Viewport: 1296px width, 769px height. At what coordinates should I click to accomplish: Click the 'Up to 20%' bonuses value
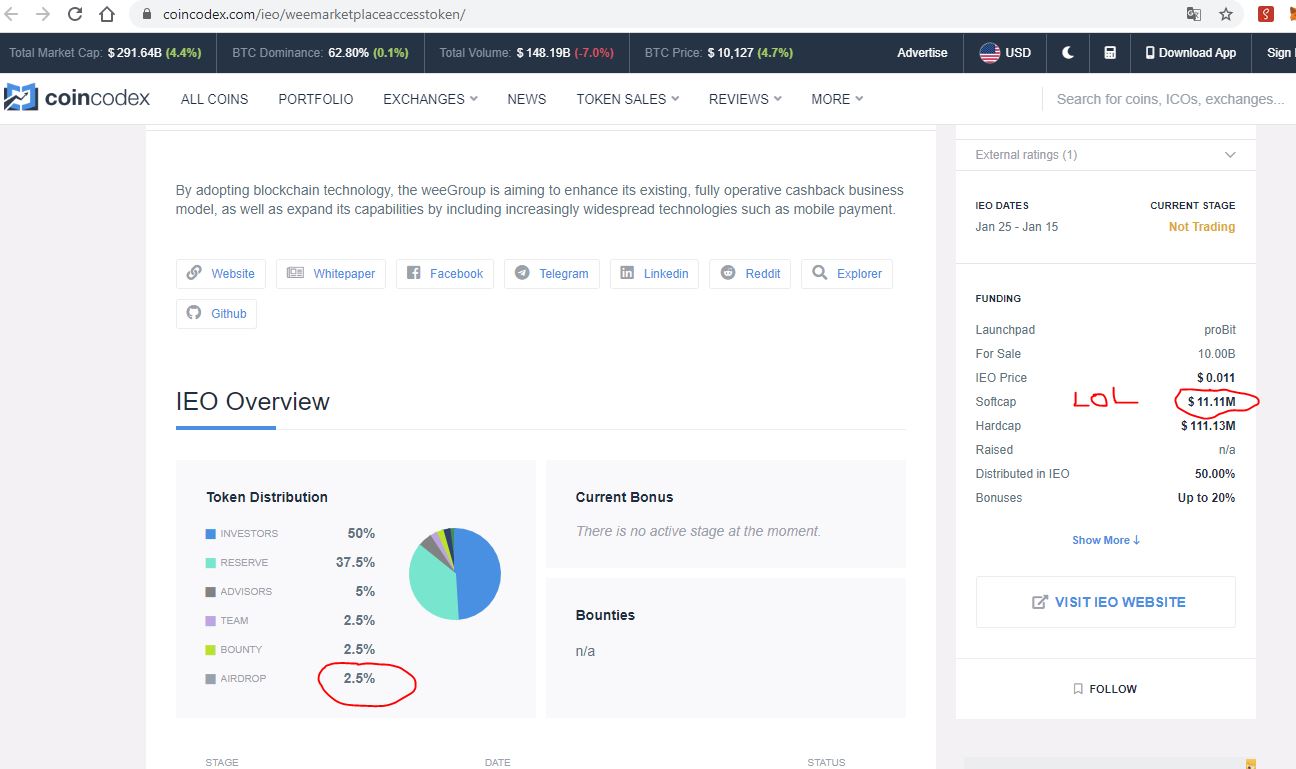(1206, 498)
